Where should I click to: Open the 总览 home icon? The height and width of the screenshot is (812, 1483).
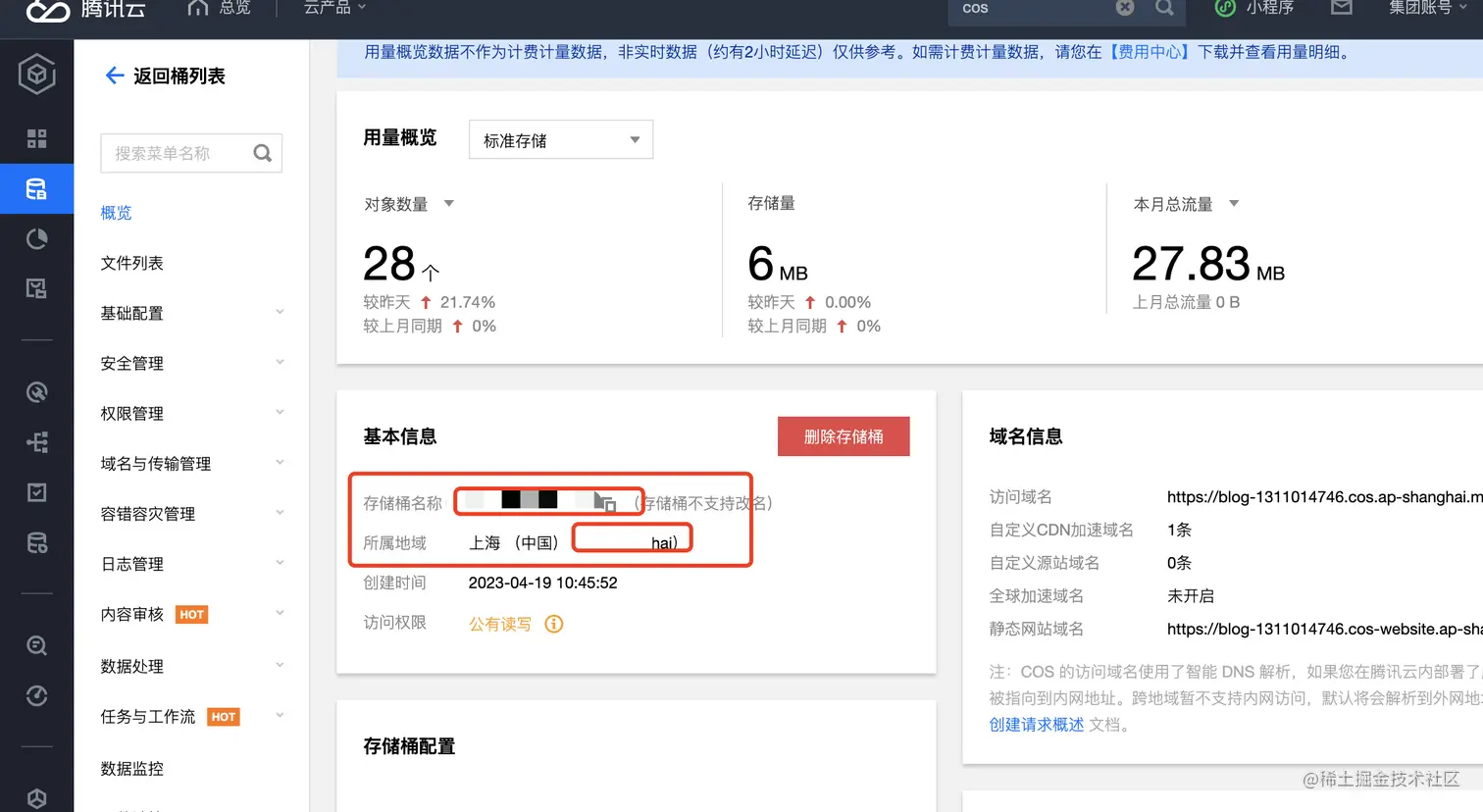pyautogui.click(x=198, y=8)
